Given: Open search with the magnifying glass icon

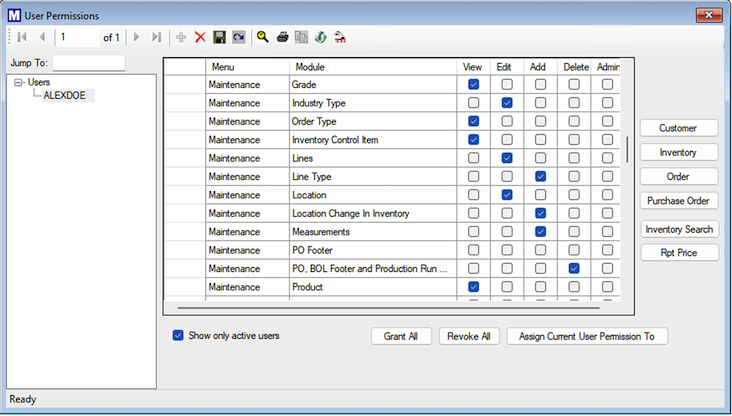Looking at the screenshot, I should [263, 37].
